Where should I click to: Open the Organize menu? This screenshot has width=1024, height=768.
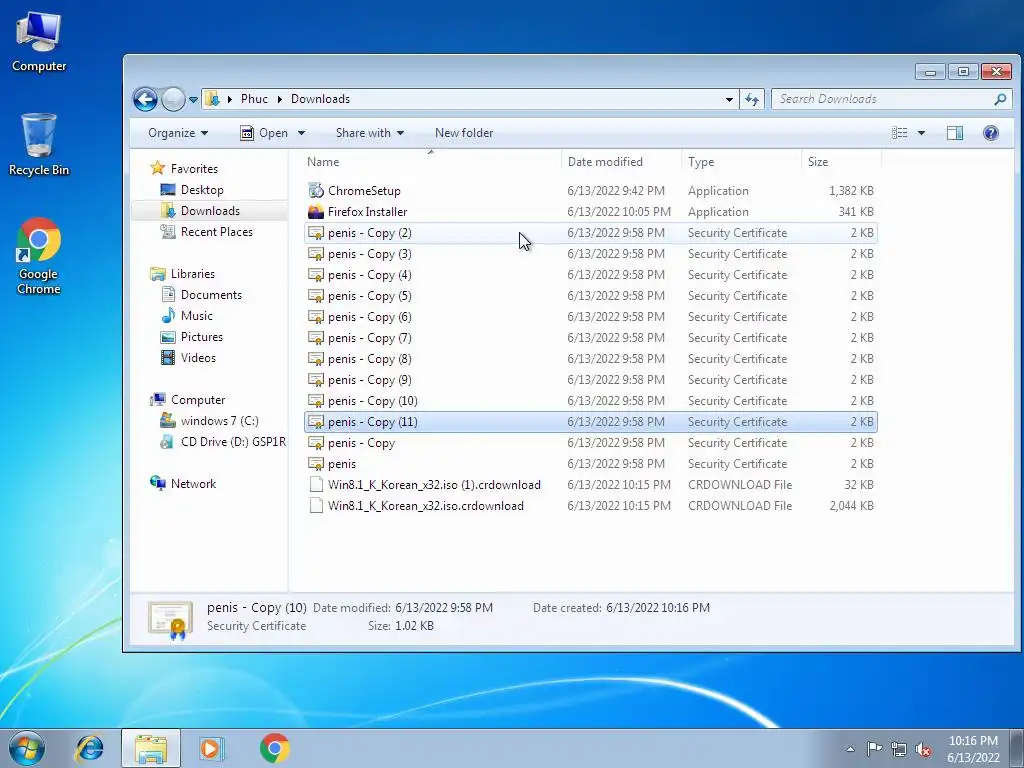pyautogui.click(x=178, y=133)
